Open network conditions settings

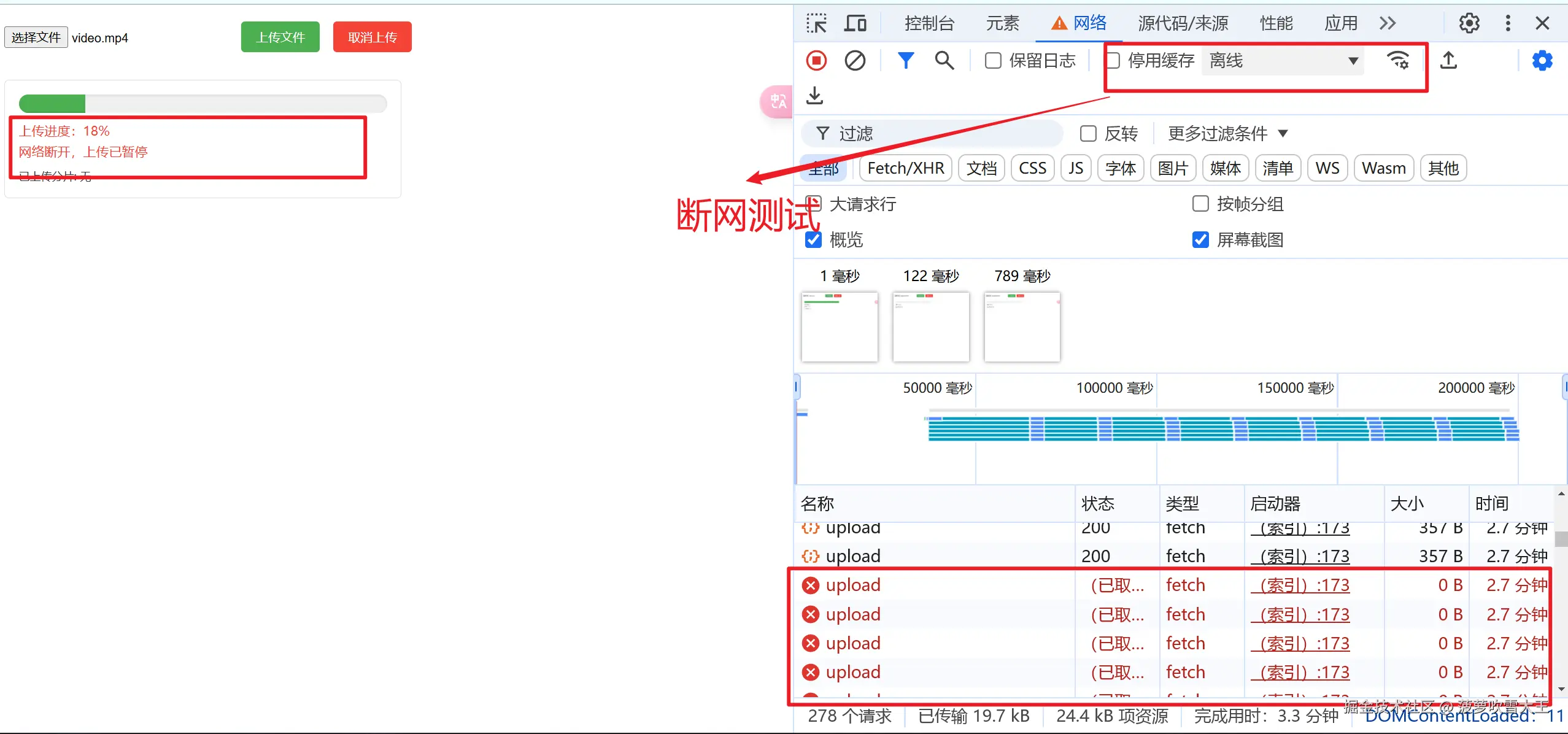click(x=1400, y=60)
